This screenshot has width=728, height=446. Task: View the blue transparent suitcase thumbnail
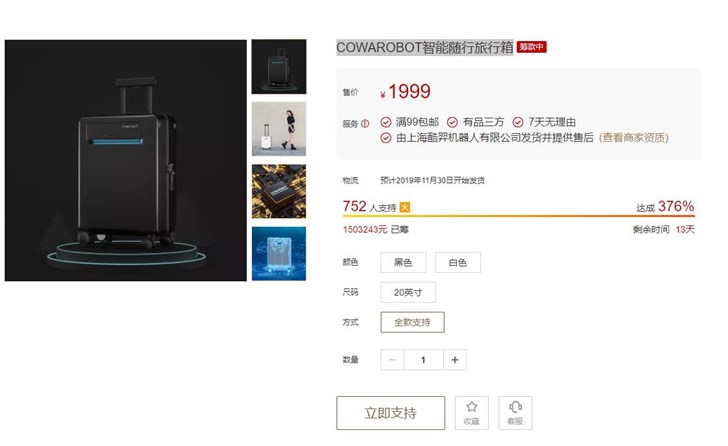tap(279, 253)
